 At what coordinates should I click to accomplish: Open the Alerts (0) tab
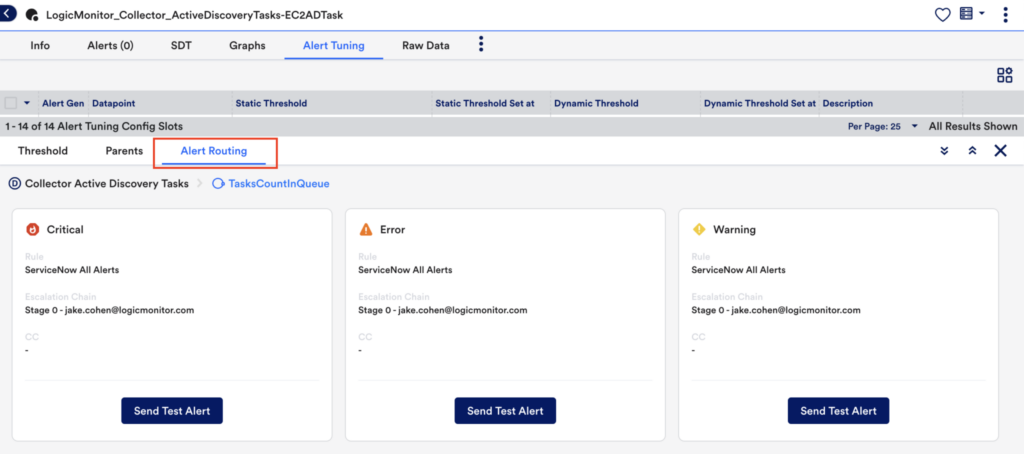click(110, 46)
